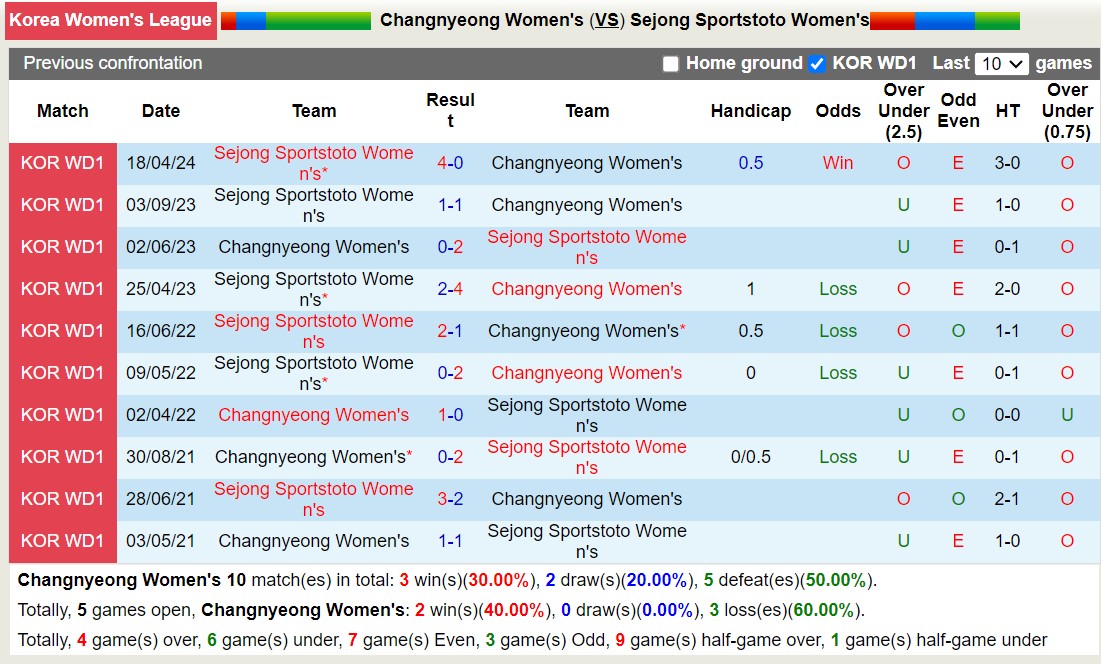
Task: Toggle the Home ground checkbox on
Action: click(x=671, y=63)
